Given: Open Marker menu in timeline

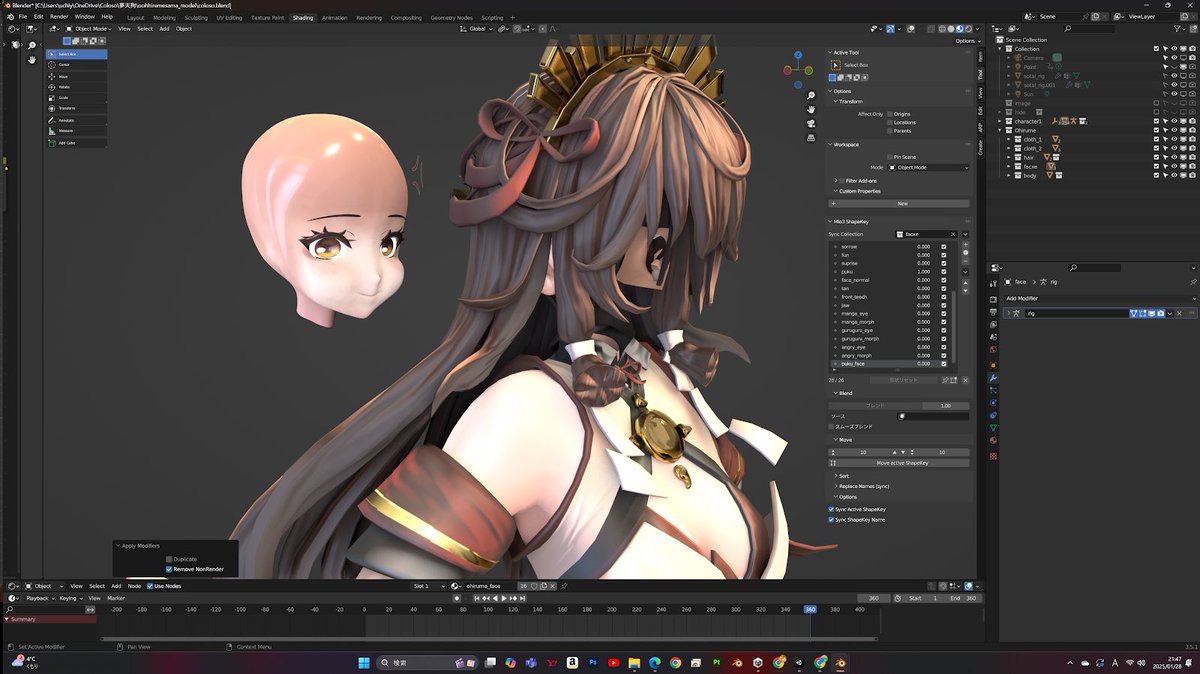Looking at the screenshot, I should click(x=116, y=598).
